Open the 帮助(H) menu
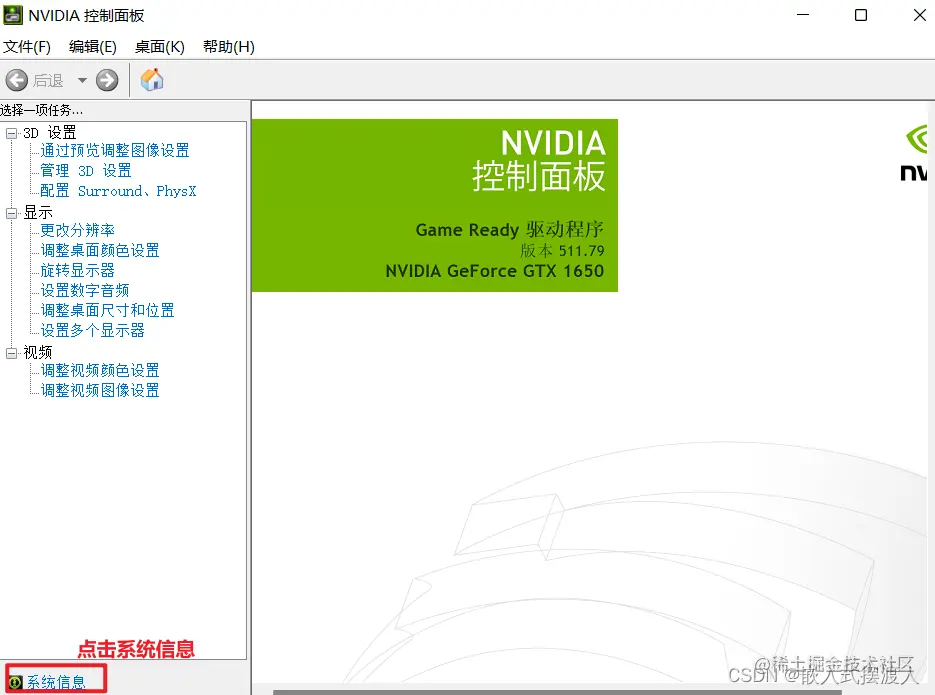935x695 pixels. [229, 46]
